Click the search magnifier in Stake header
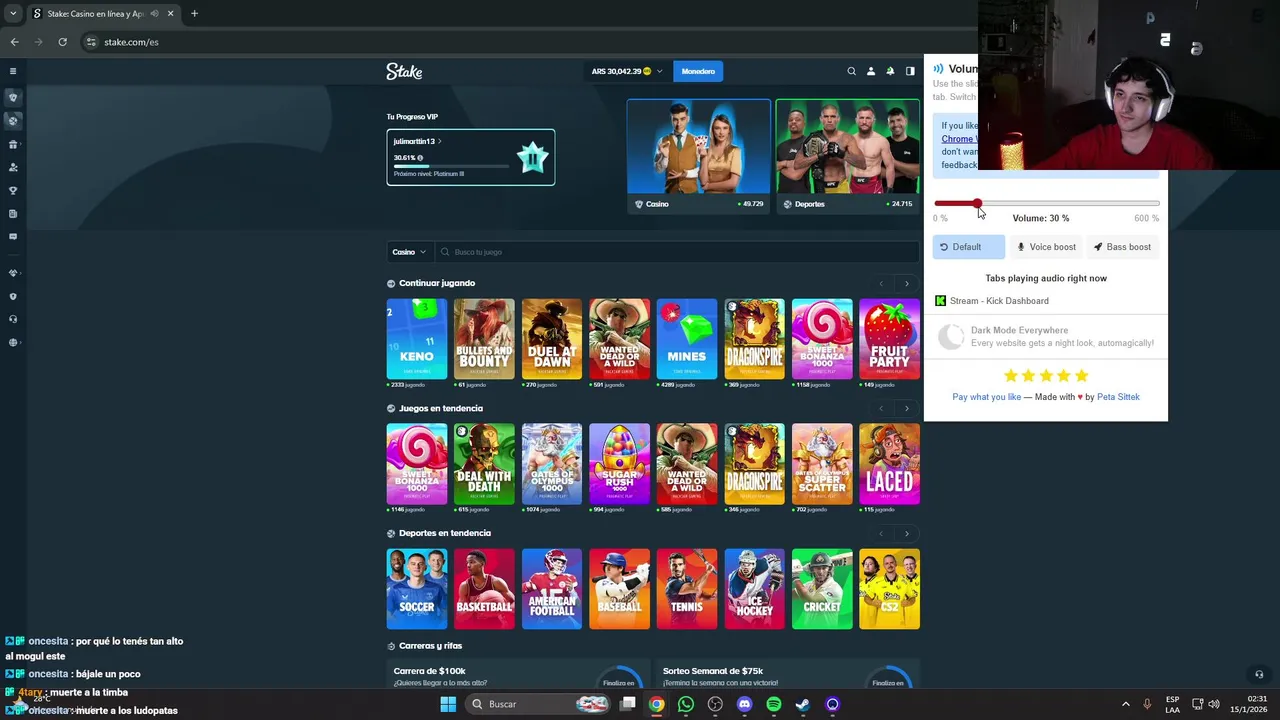The height and width of the screenshot is (720, 1280). (x=851, y=71)
